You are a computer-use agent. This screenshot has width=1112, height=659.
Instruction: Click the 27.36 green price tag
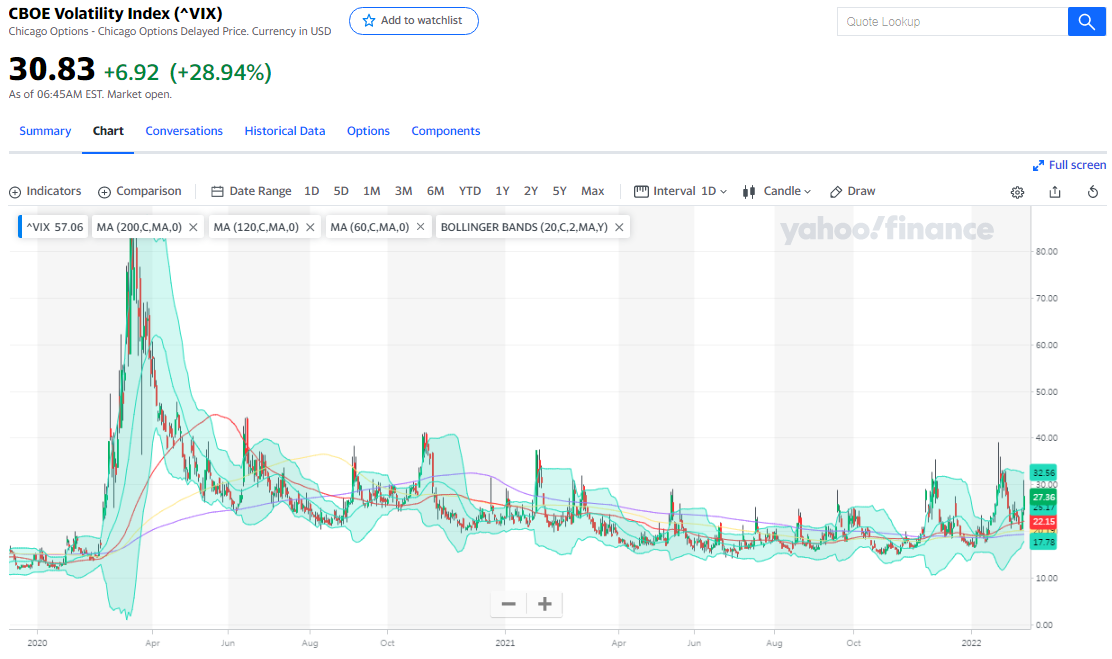pos(1043,497)
